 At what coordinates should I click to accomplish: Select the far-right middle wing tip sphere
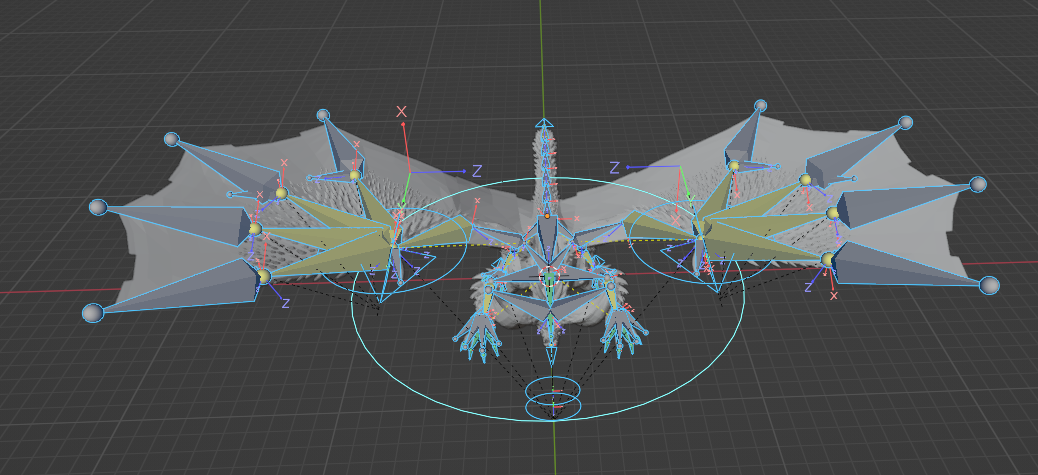(x=978, y=184)
